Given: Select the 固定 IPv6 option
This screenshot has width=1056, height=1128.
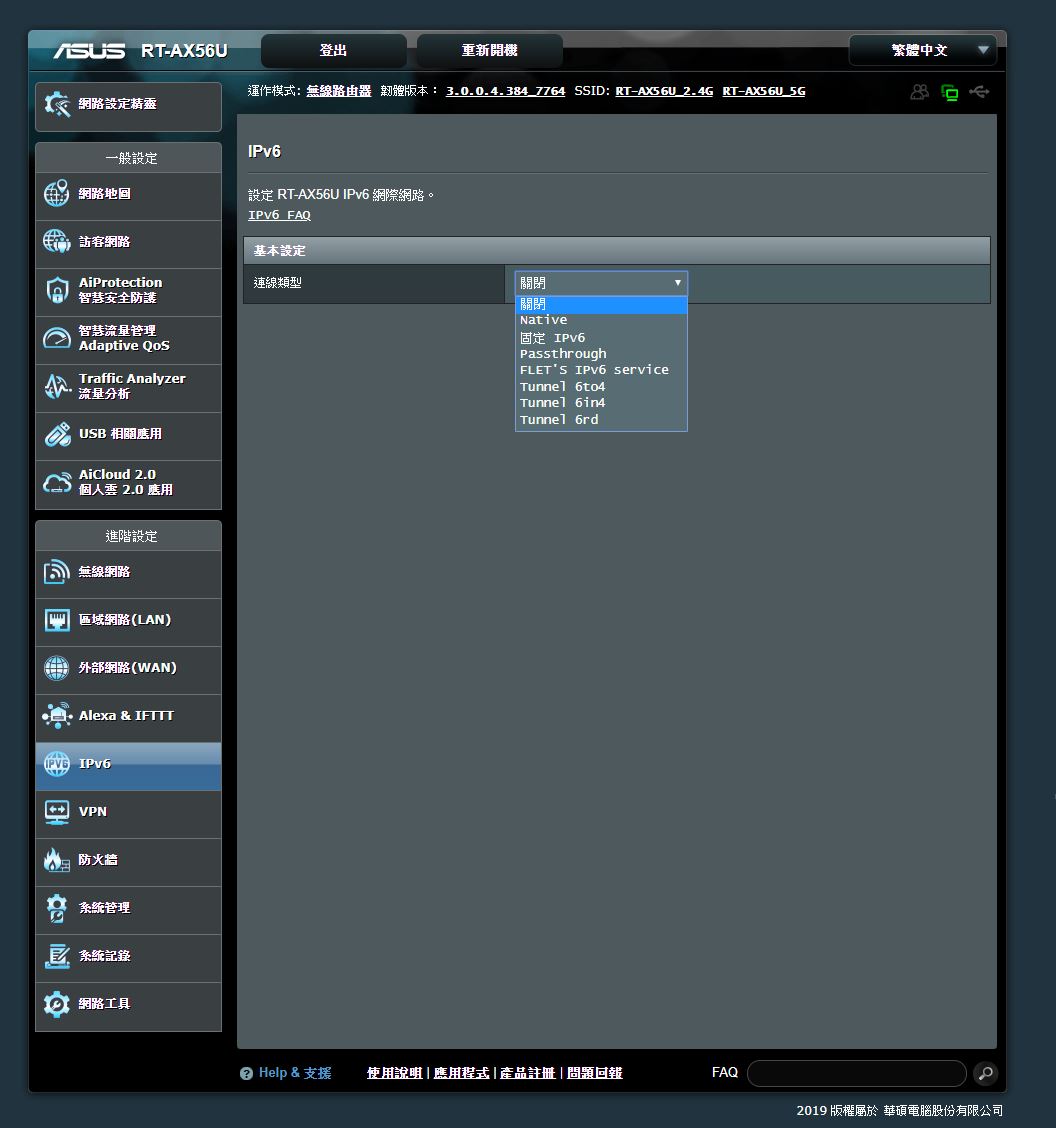Looking at the screenshot, I should tap(601, 337).
